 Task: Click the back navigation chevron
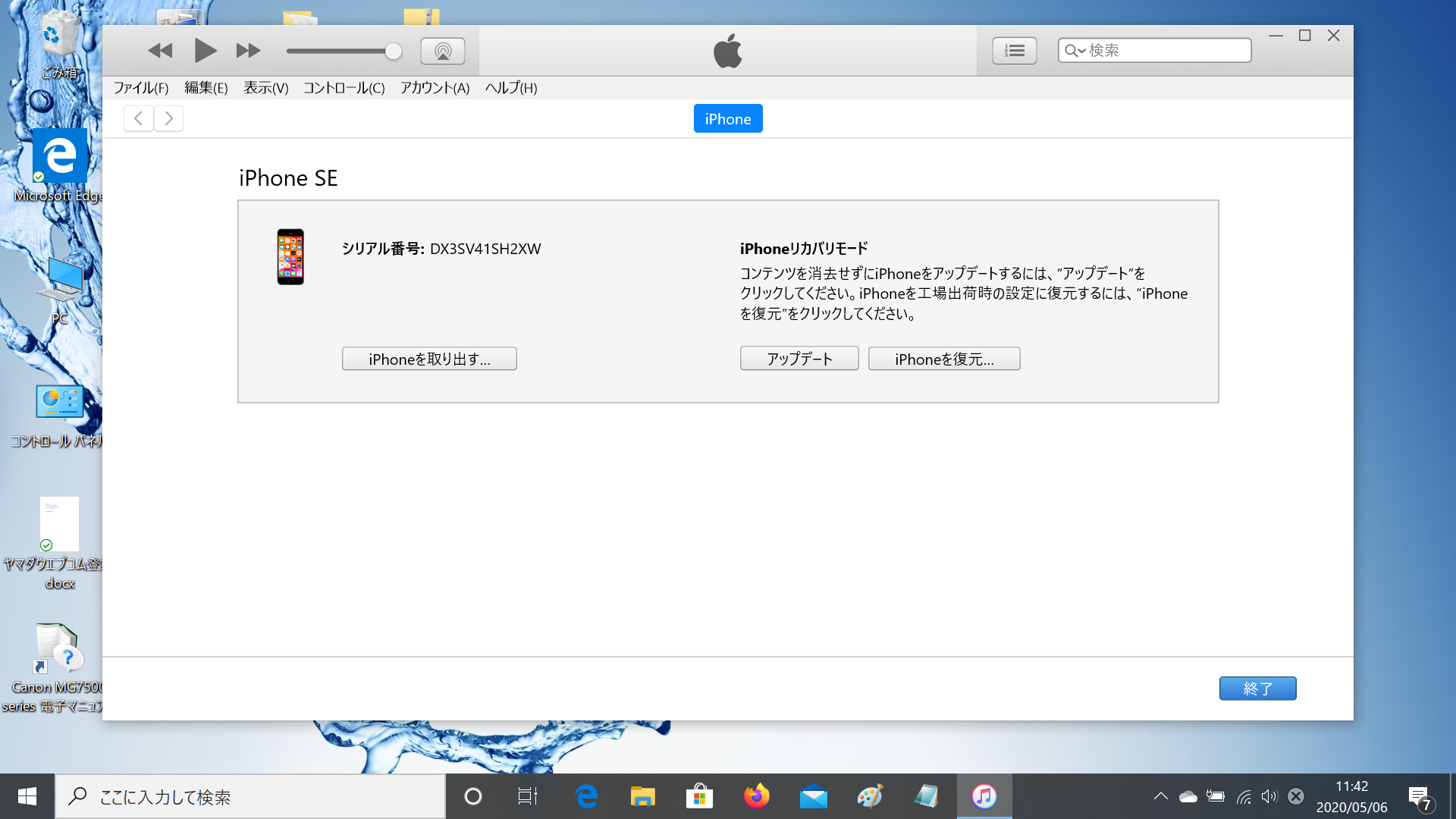tap(138, 118)
